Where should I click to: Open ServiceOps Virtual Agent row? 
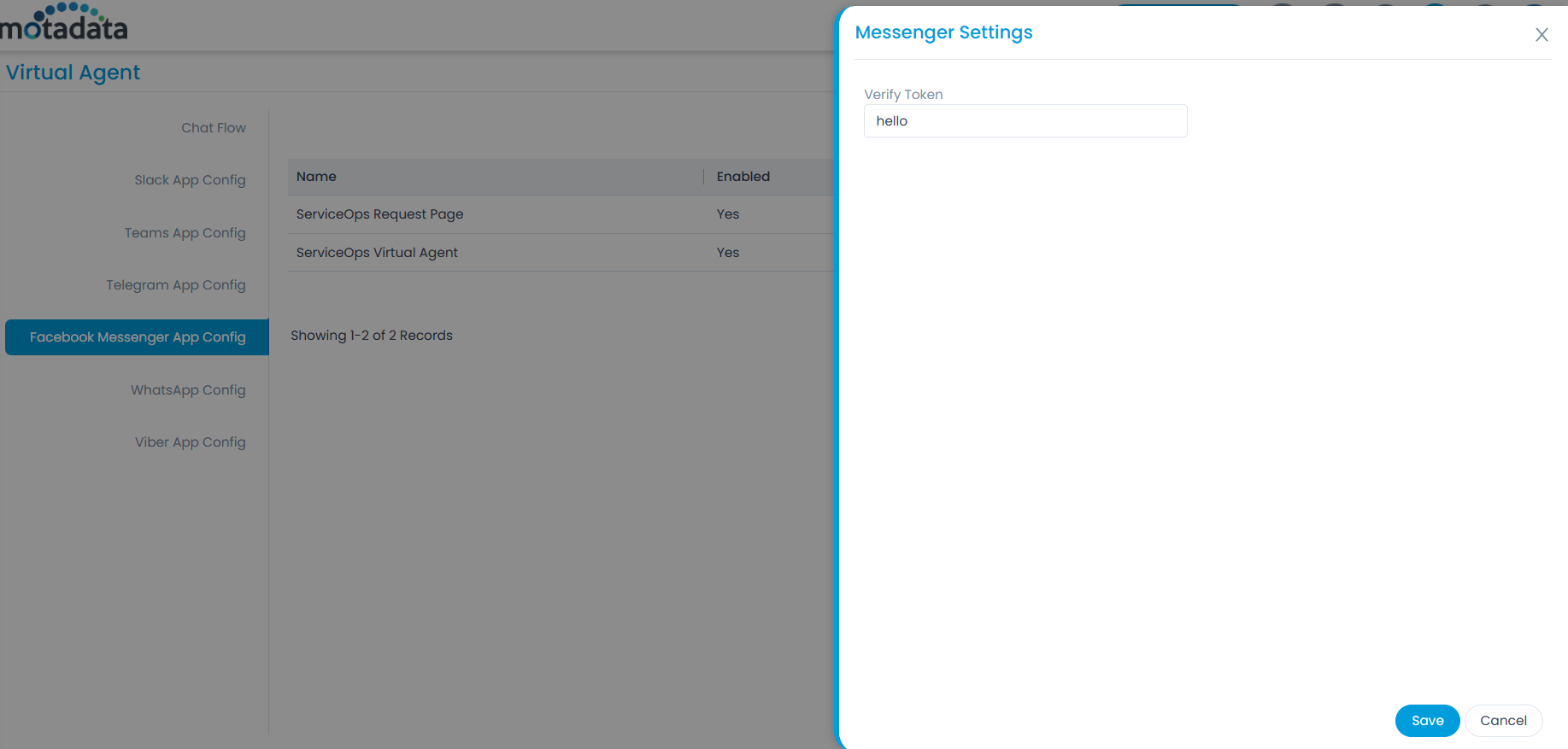[377, 253]
